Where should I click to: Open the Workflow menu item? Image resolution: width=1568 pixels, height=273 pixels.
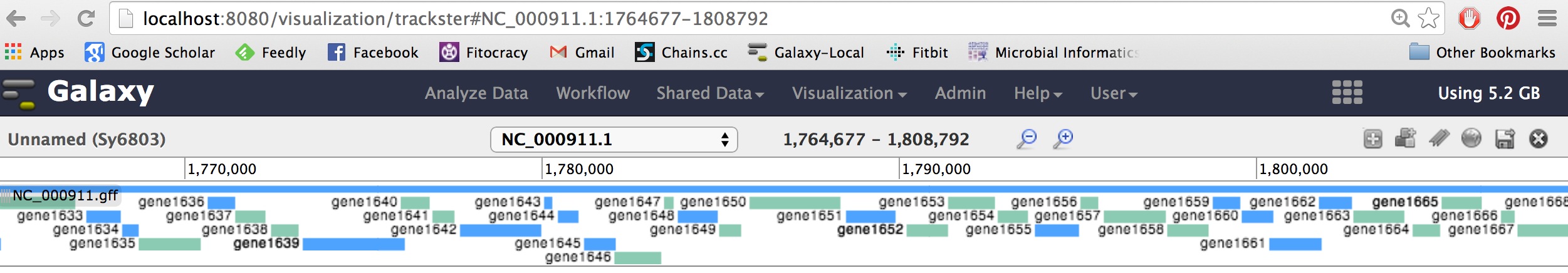pos(593,93)
